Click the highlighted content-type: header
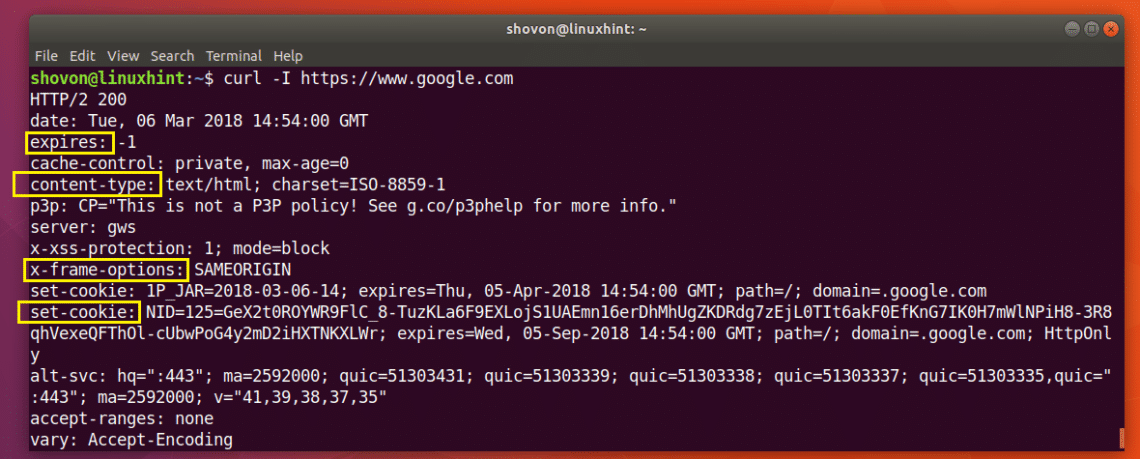Image resolution: width=1140 pixels, height=459 pixels. 87,185
